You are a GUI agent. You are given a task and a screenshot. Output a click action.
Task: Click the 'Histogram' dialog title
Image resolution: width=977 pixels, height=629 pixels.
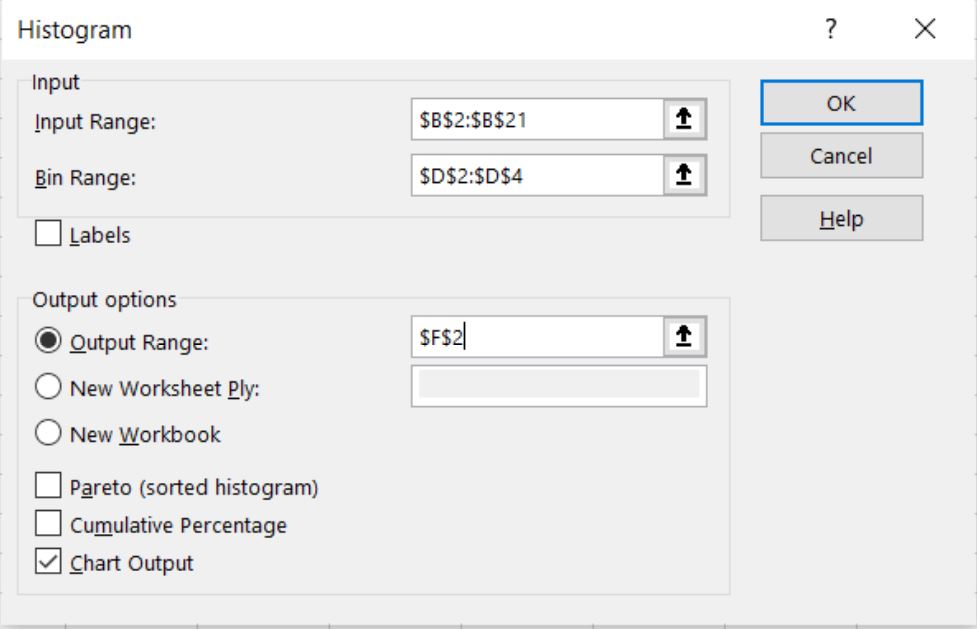tap(75, 30)
